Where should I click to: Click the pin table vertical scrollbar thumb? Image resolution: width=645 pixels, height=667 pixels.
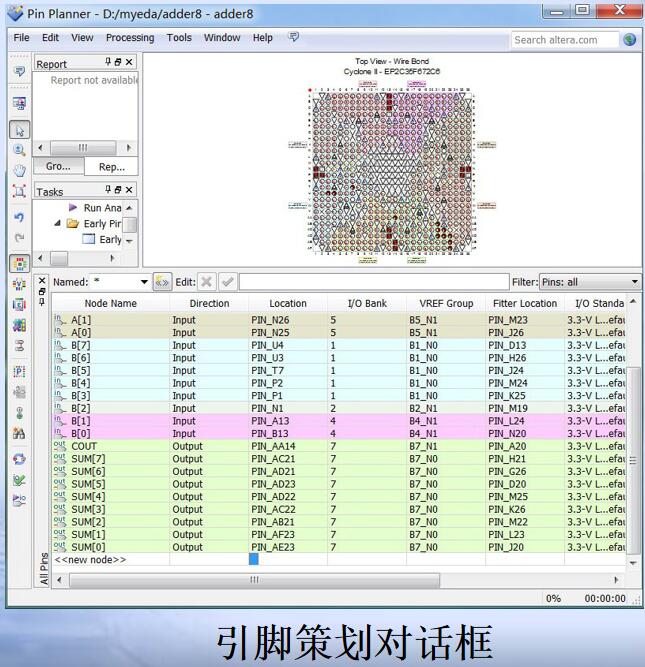[x=633, y=461]
